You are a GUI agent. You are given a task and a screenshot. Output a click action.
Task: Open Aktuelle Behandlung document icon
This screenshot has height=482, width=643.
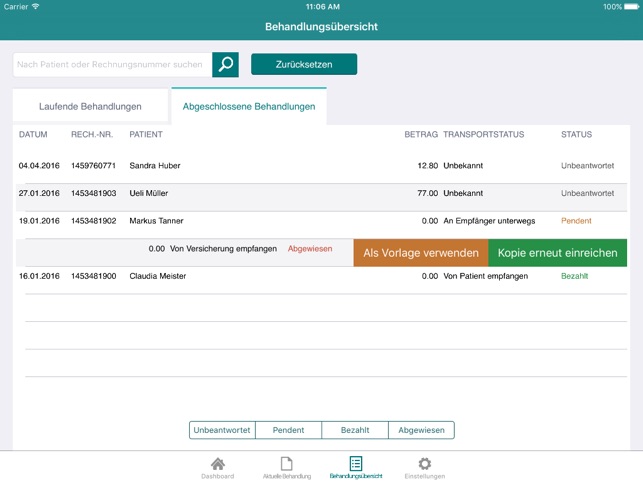tap(287, 464)
